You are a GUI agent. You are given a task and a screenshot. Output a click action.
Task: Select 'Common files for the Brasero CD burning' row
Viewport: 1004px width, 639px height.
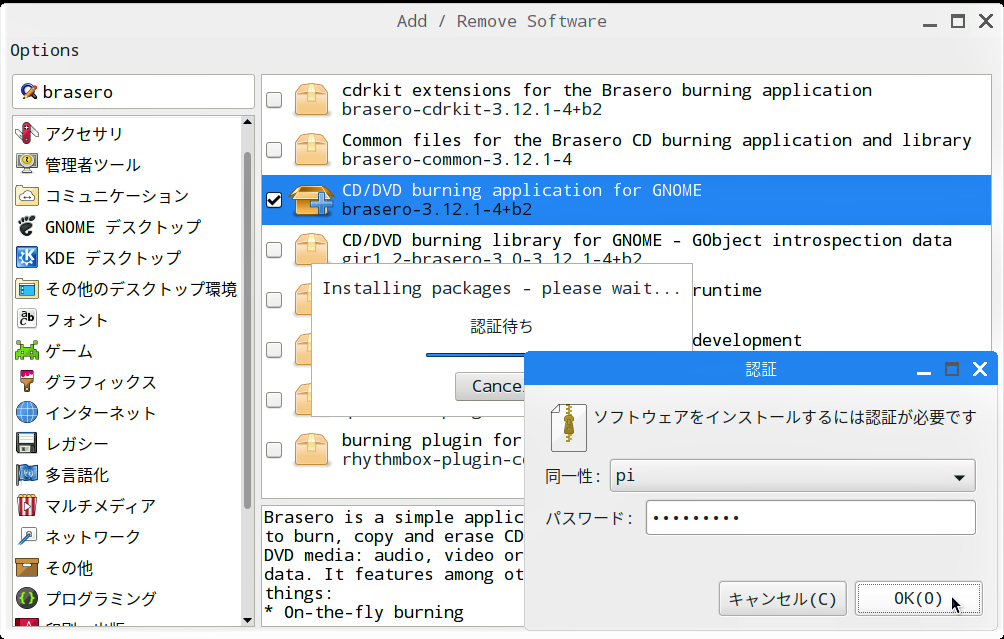tap(626, 150)
